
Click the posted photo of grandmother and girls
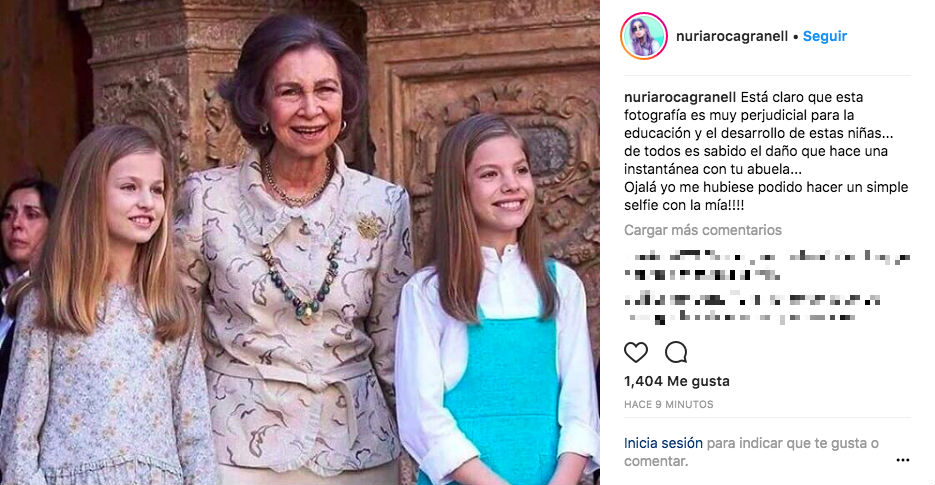click(300, 242)
